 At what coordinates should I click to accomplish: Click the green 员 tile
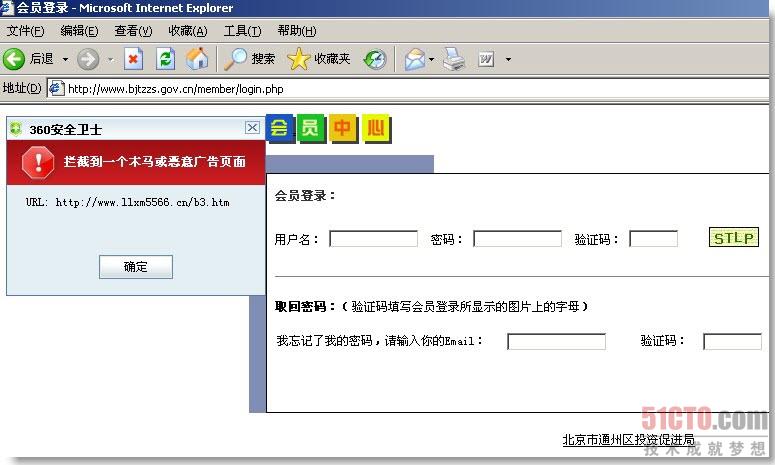tap(311, 128)
